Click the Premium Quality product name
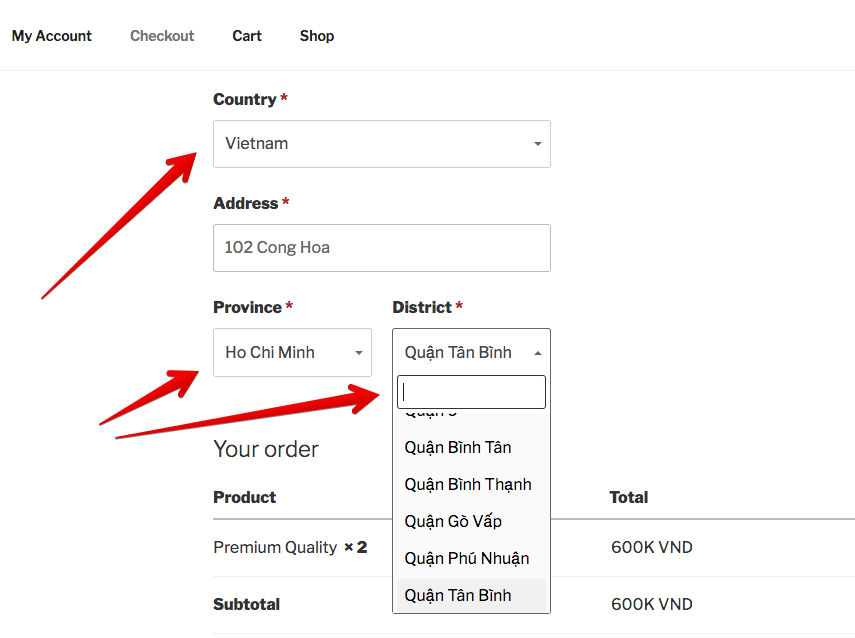Image resolution: width=855 pixels, height=638 pixels. pos(275,547)
